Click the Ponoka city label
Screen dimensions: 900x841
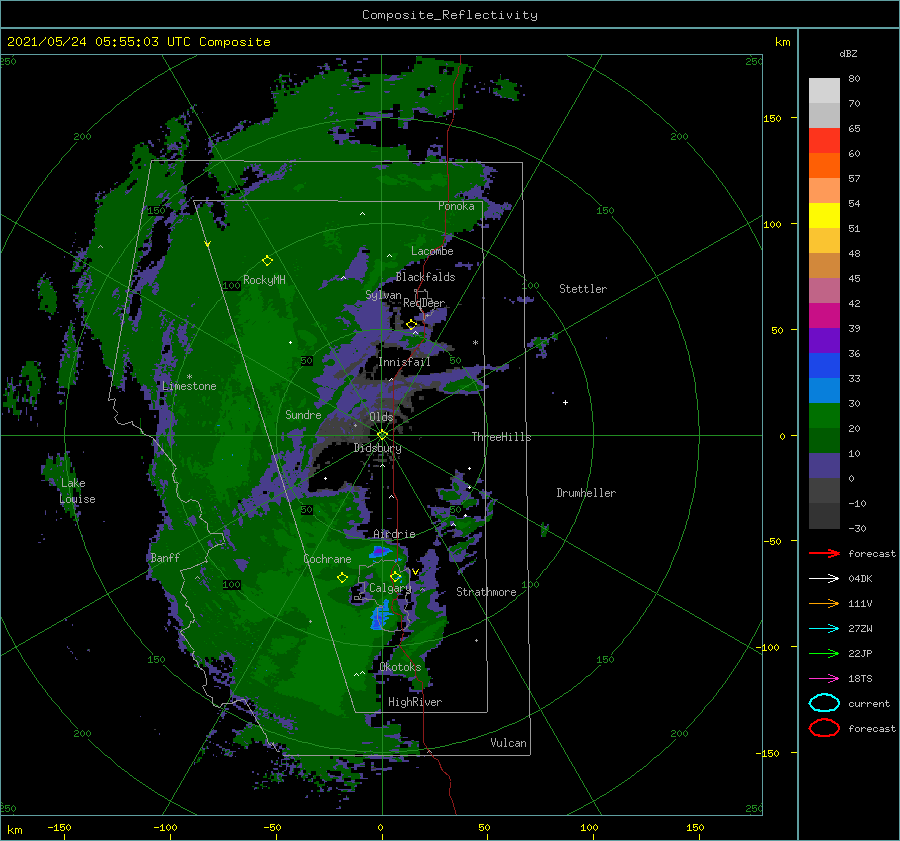click(456, 206)
